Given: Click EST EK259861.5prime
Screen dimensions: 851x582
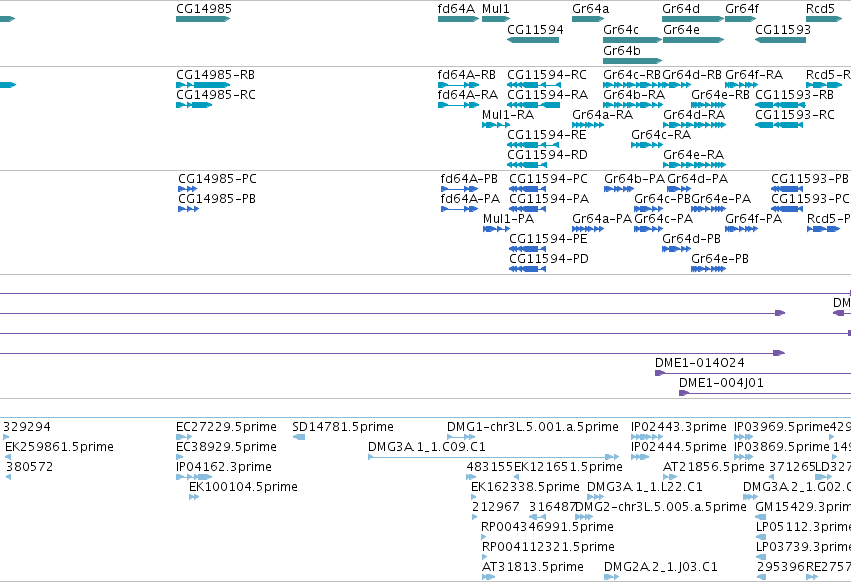Looking at the screenshot, I should coord(8,457).
